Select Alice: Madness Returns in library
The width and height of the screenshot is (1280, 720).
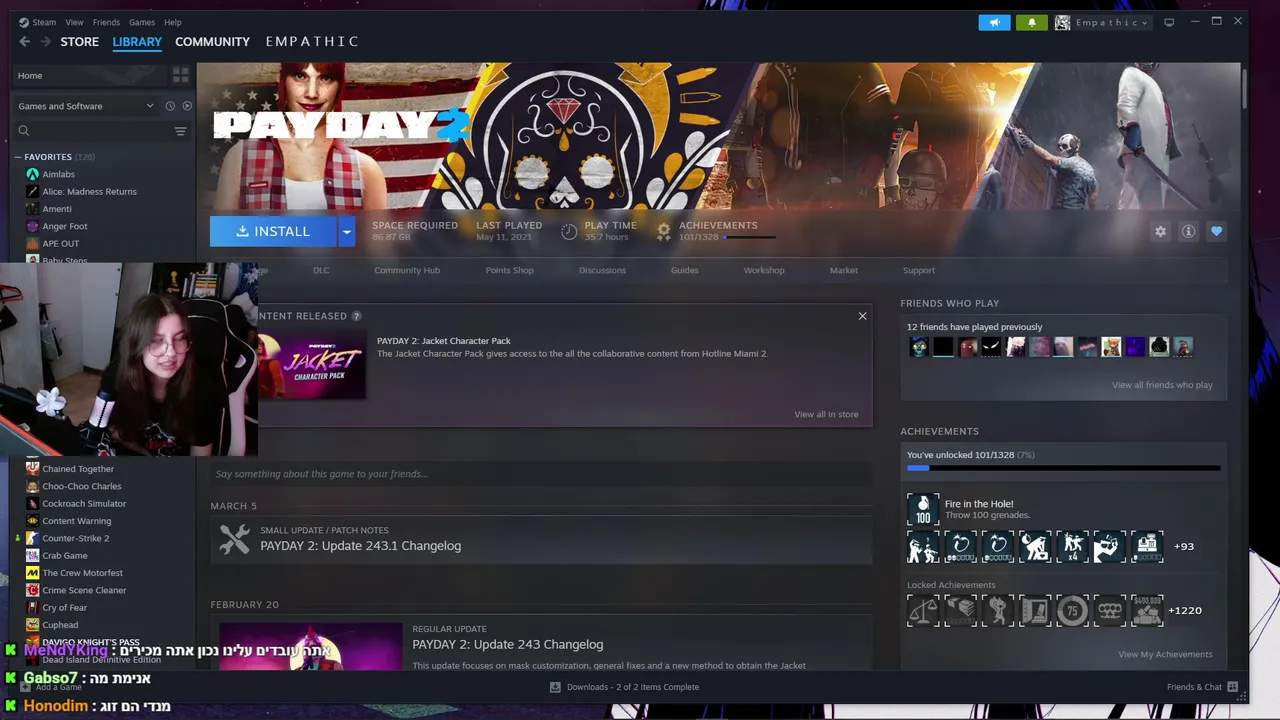89,191
